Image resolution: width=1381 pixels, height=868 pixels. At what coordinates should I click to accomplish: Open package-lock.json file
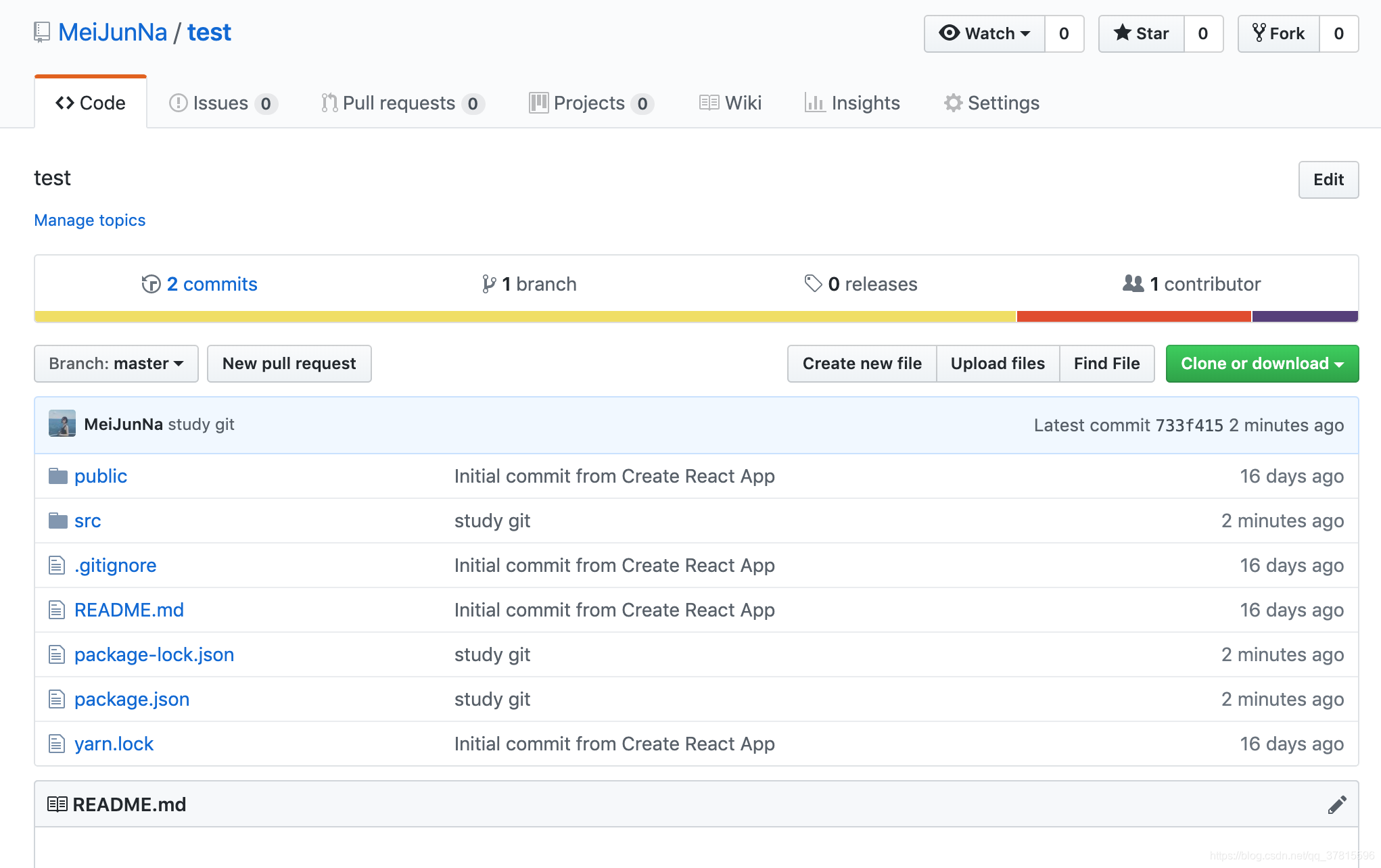pos(154,654)
